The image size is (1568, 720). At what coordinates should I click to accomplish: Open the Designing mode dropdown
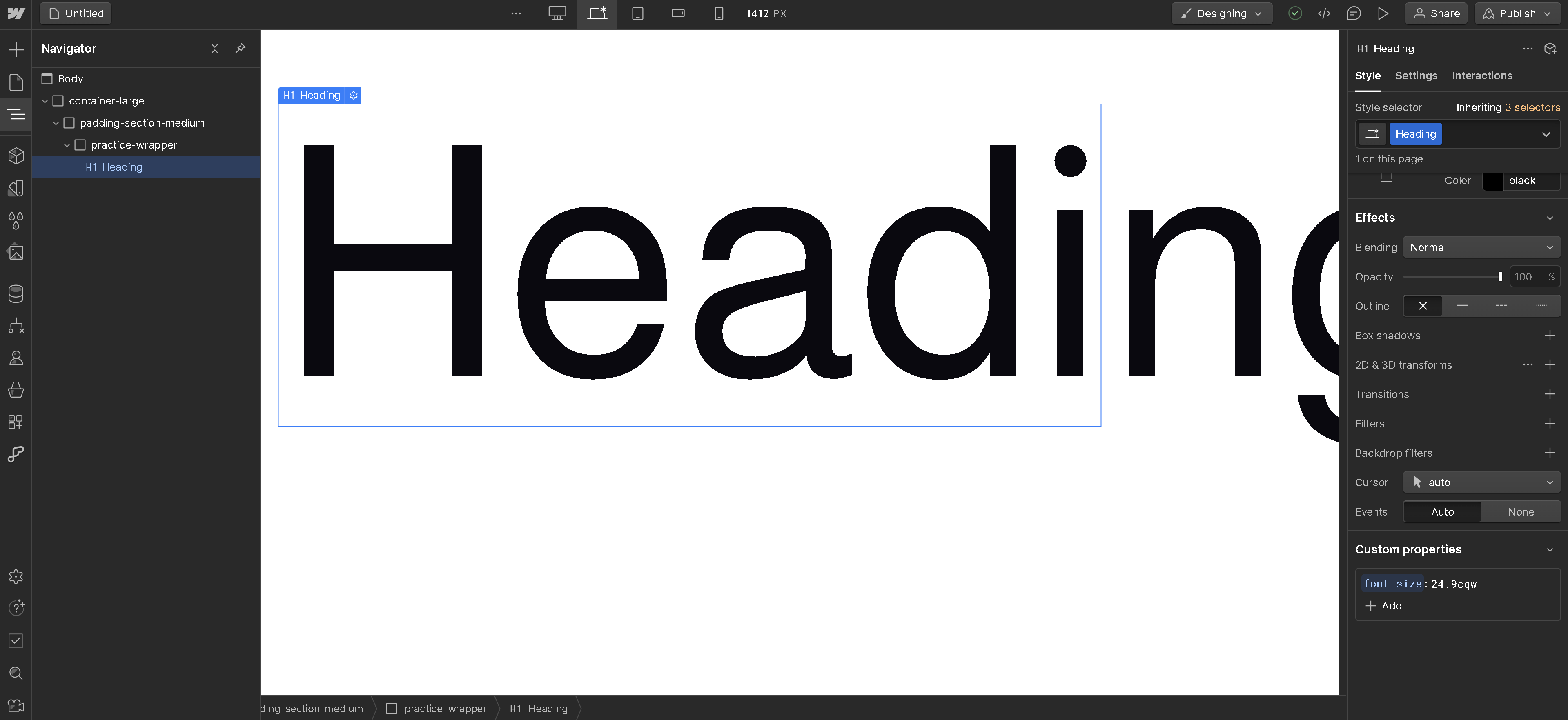1222,13
